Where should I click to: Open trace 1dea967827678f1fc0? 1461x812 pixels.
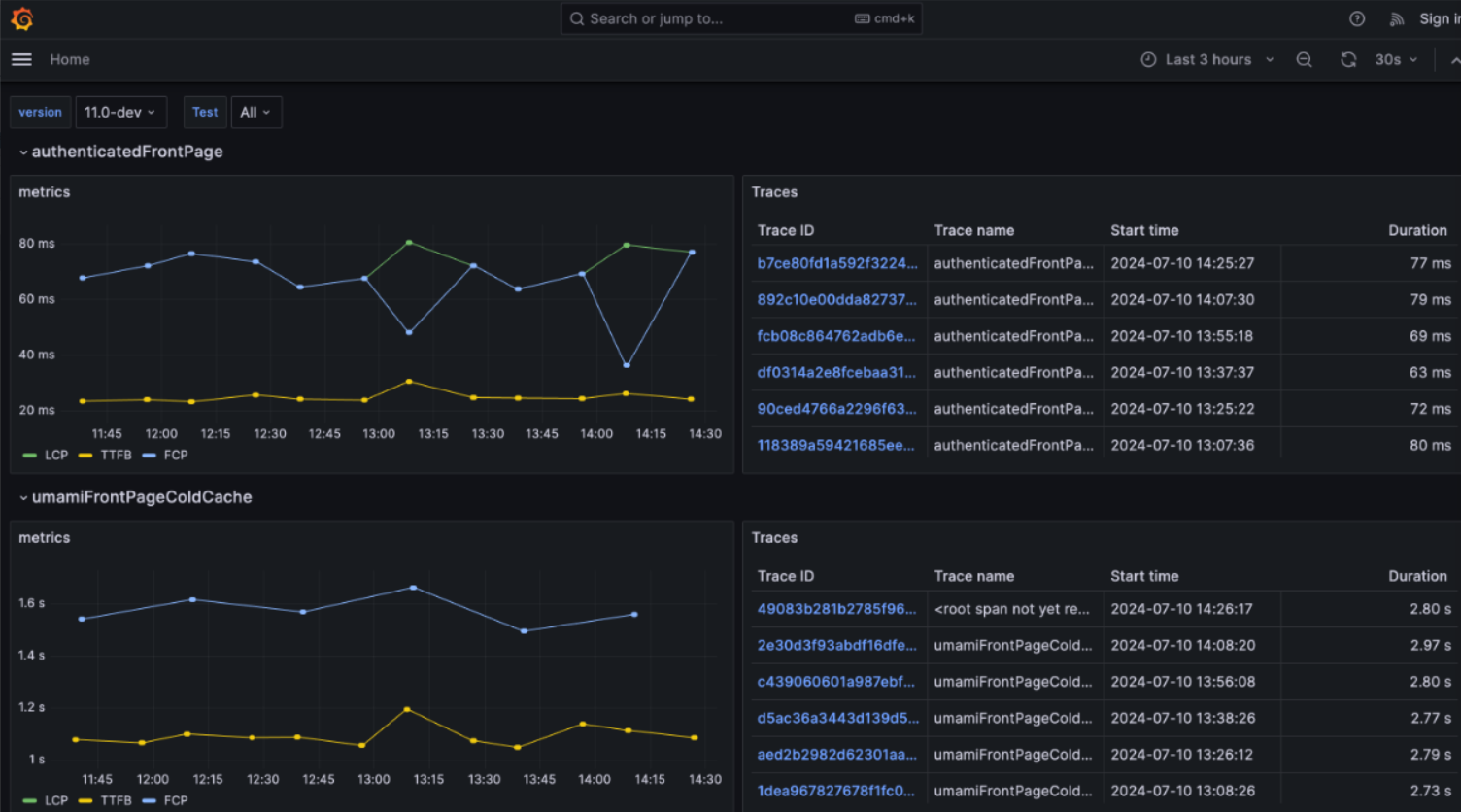[x=835, y=791]
